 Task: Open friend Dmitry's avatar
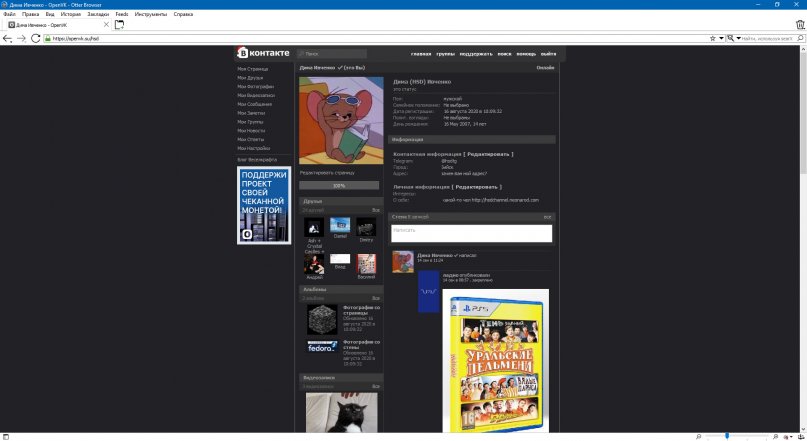pos(366,227)
